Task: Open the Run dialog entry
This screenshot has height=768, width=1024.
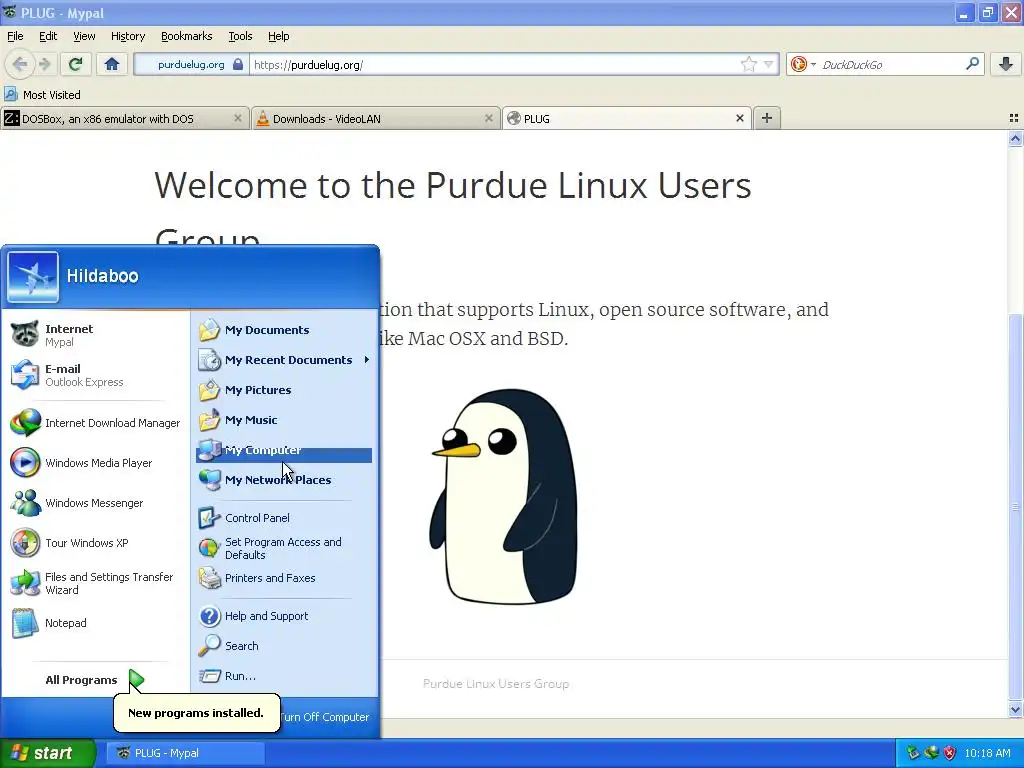Action: coord(283,676)
